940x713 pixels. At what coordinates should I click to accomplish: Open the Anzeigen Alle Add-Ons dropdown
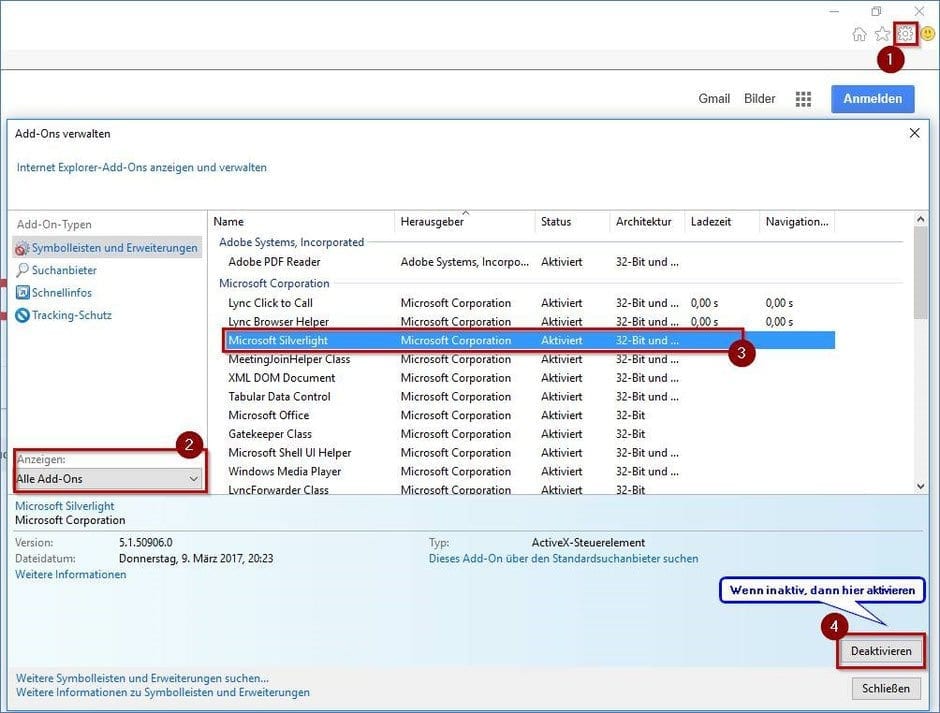point(109,479)
